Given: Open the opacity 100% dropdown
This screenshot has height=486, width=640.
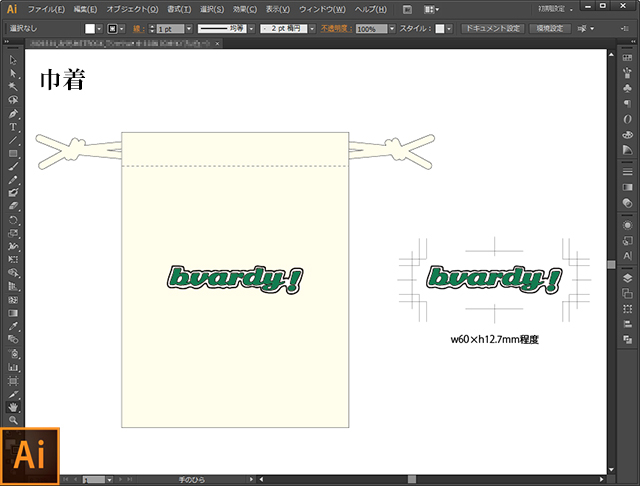Looking at the screenshot, I should pos(392,29).
